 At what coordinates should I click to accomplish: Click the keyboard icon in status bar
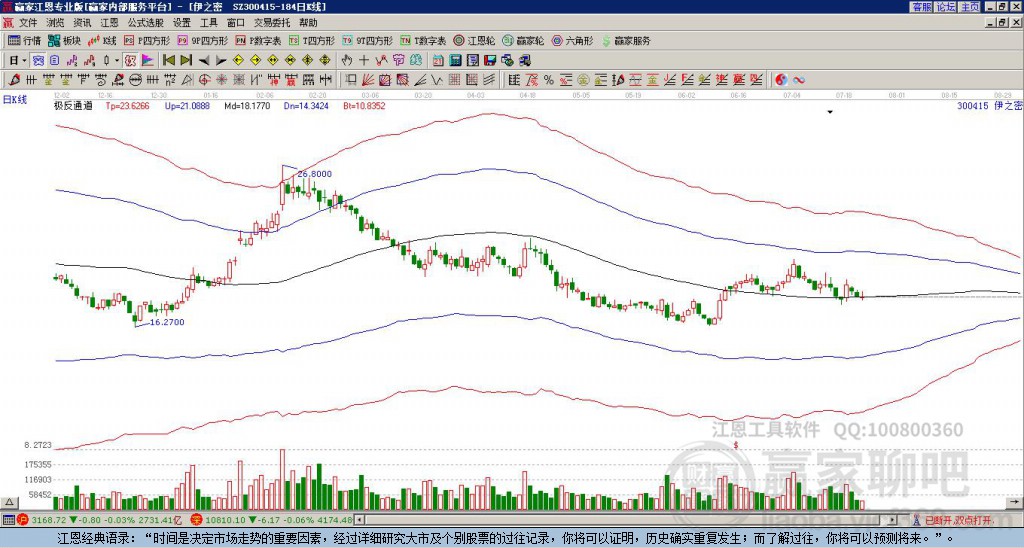coord(8,520)
